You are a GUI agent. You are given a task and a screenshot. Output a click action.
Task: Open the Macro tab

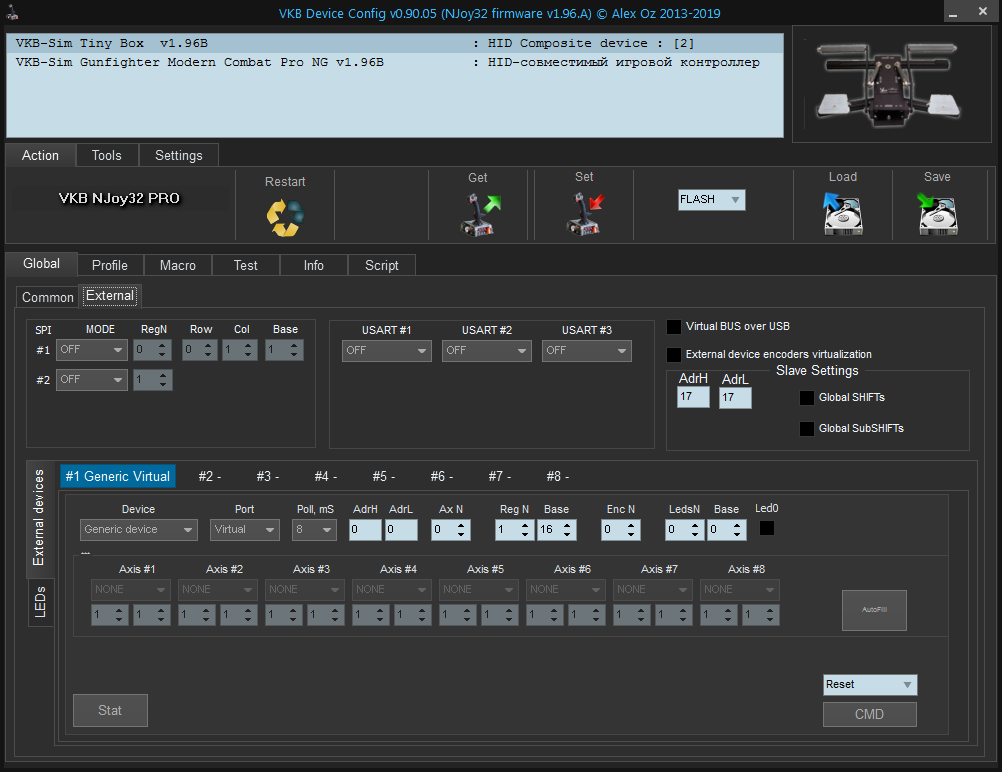tap(178, 265)
